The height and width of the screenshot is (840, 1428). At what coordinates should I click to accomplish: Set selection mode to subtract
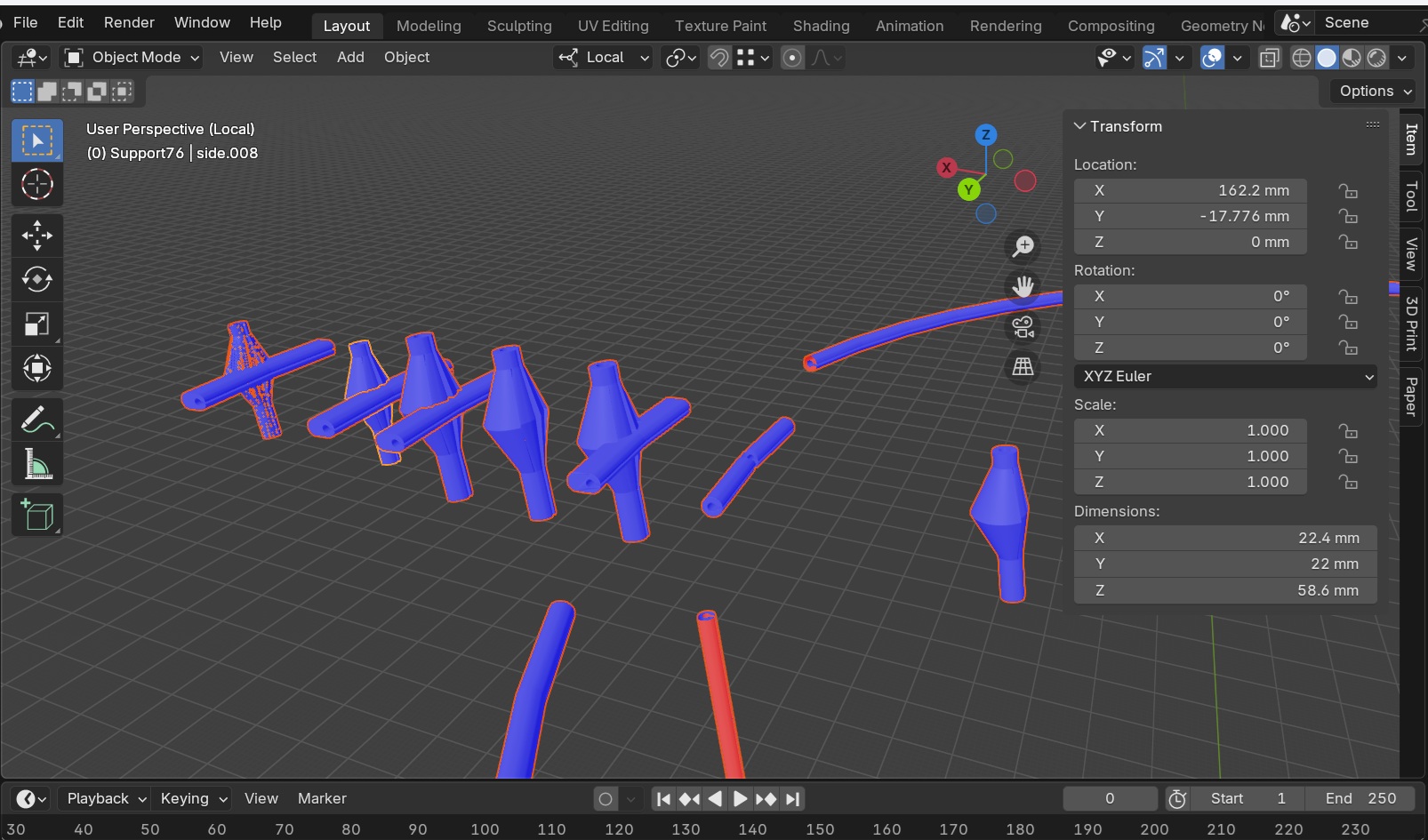[x=72, y=91]
